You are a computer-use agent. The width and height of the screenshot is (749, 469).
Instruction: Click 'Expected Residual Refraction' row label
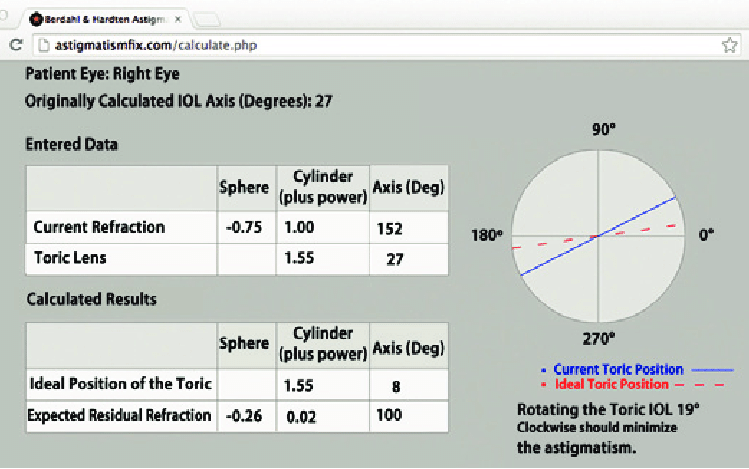(x=119, y=416)
